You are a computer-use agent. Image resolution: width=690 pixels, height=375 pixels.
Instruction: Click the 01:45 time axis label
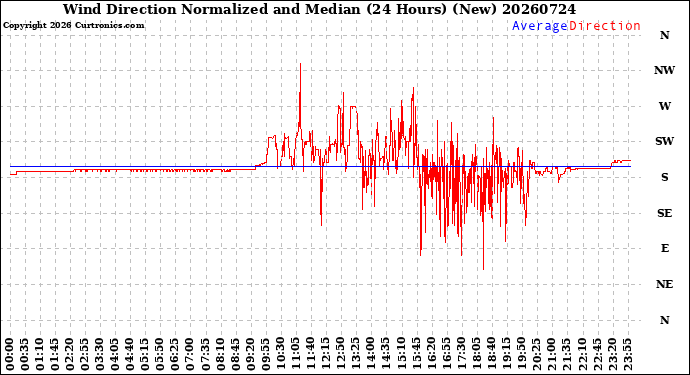click(x=55, y=354)
